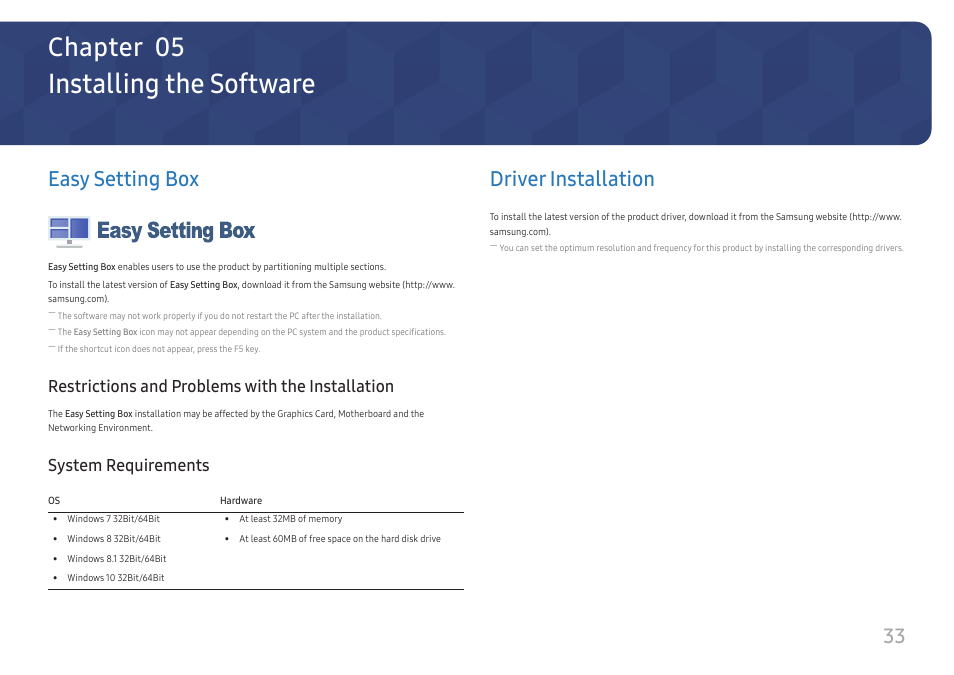Click note about restarting the PC after installation
This screenshot has height=675, width=954.
[219, 316]
